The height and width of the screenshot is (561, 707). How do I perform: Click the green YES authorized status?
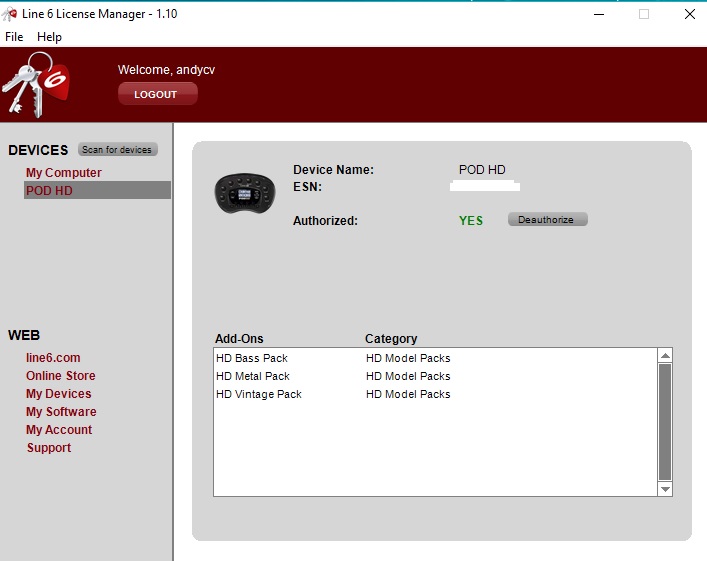point(471,221)
